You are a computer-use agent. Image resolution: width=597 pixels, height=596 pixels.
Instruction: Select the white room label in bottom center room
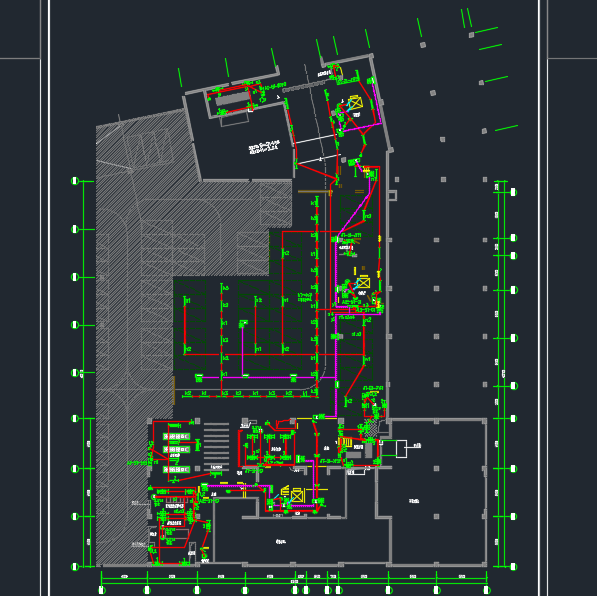pos(281,541)
